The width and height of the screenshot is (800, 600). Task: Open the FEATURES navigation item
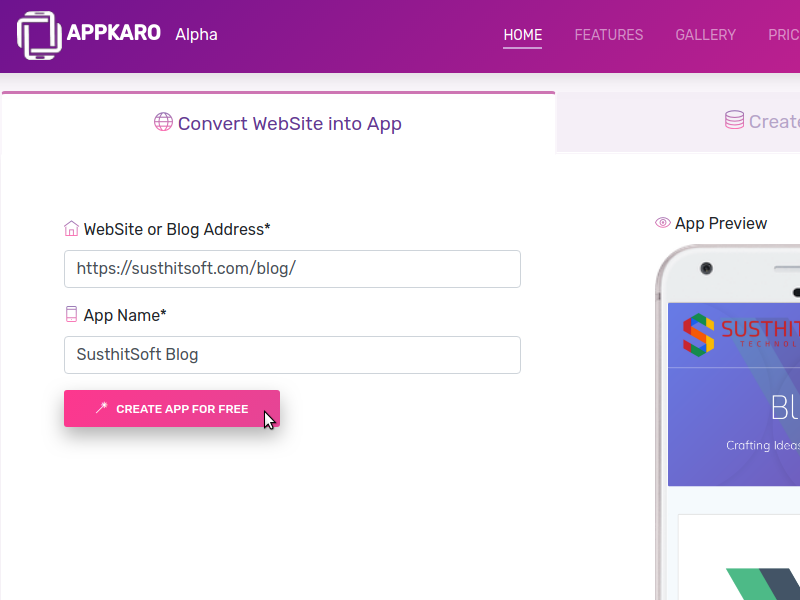608,35
